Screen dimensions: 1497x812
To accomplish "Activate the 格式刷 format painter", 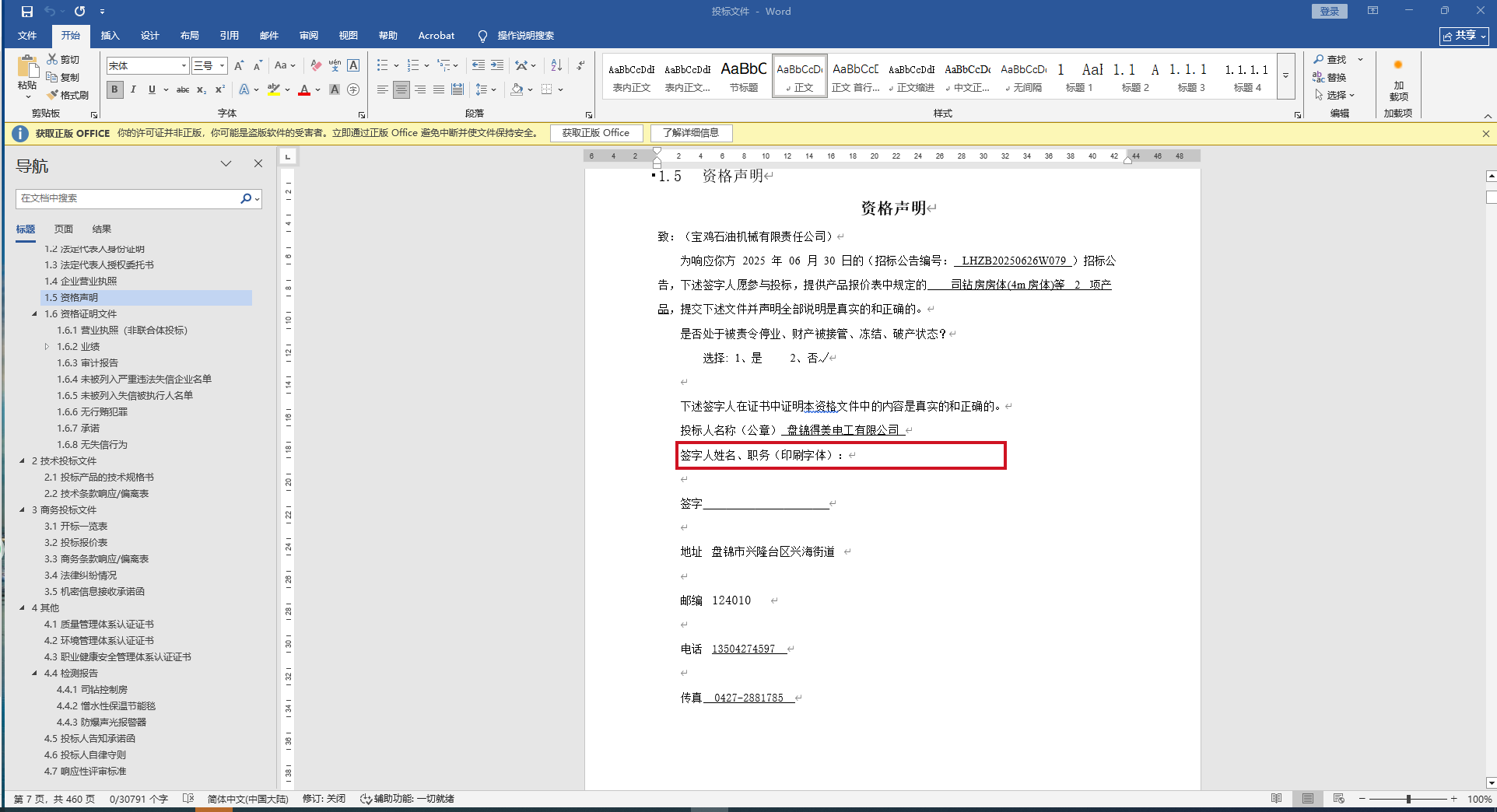I will 68,95.
